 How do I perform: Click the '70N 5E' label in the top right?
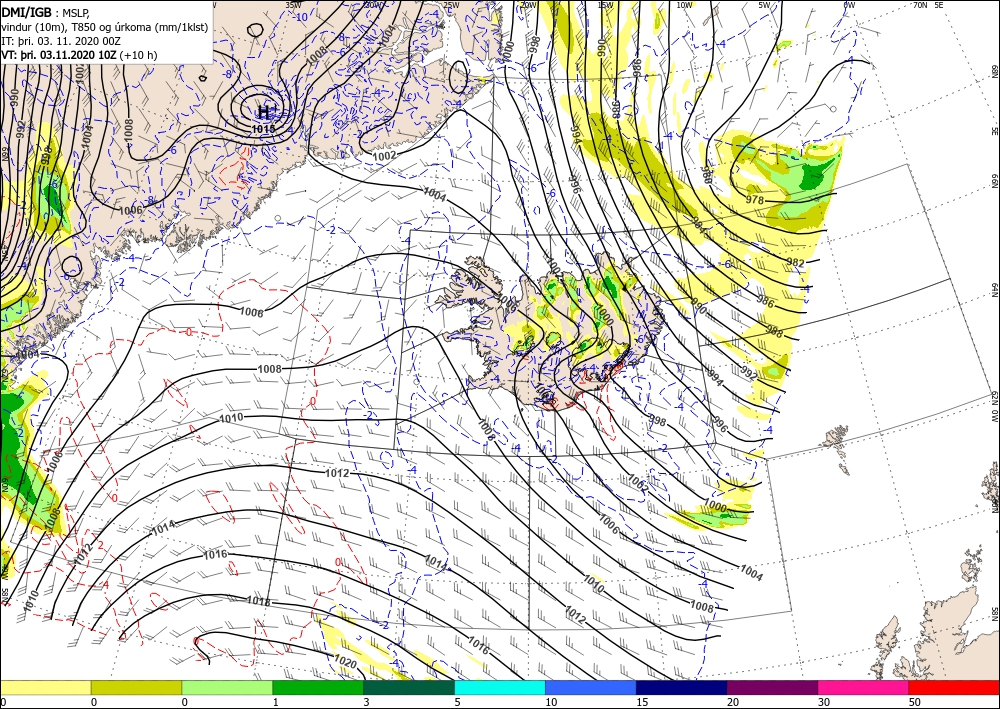point(928,5)
